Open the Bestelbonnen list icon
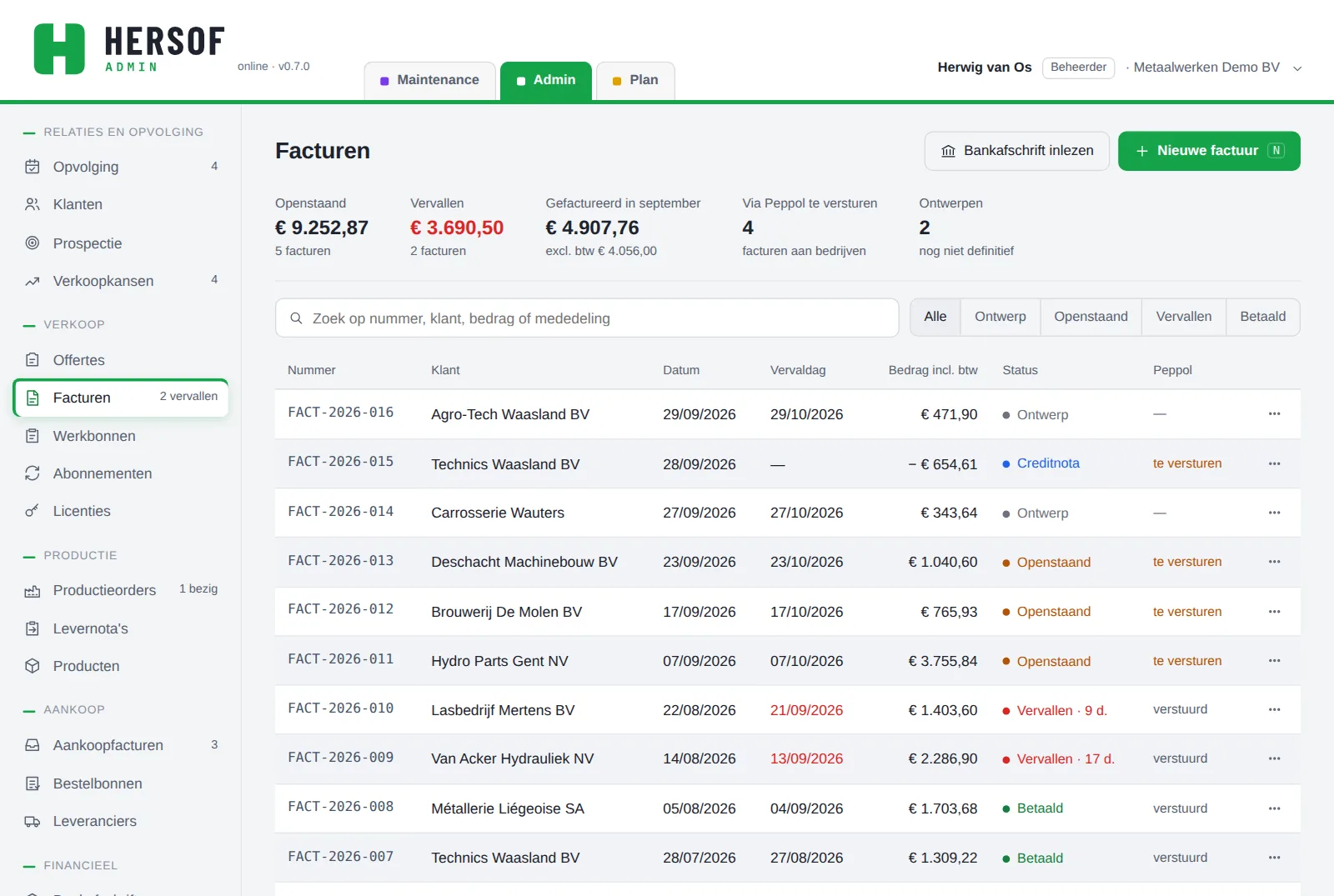This screenshot has width=1334, height=896. 33,783
